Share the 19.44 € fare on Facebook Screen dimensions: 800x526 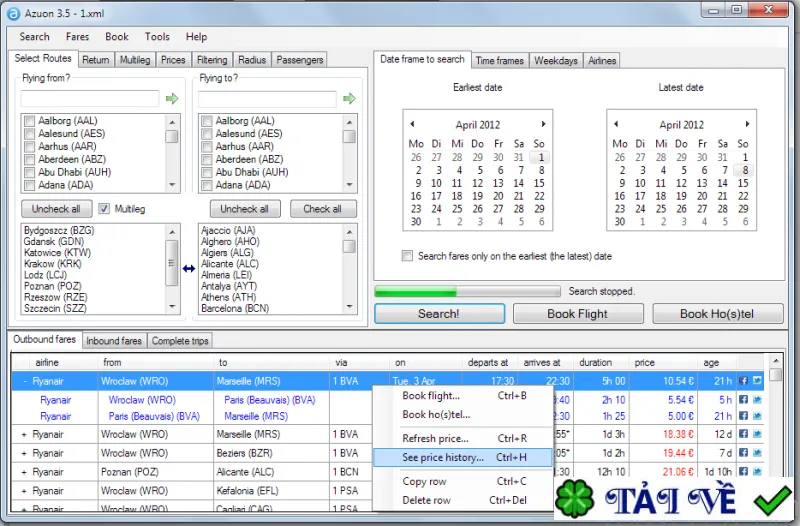click(743, 453)
